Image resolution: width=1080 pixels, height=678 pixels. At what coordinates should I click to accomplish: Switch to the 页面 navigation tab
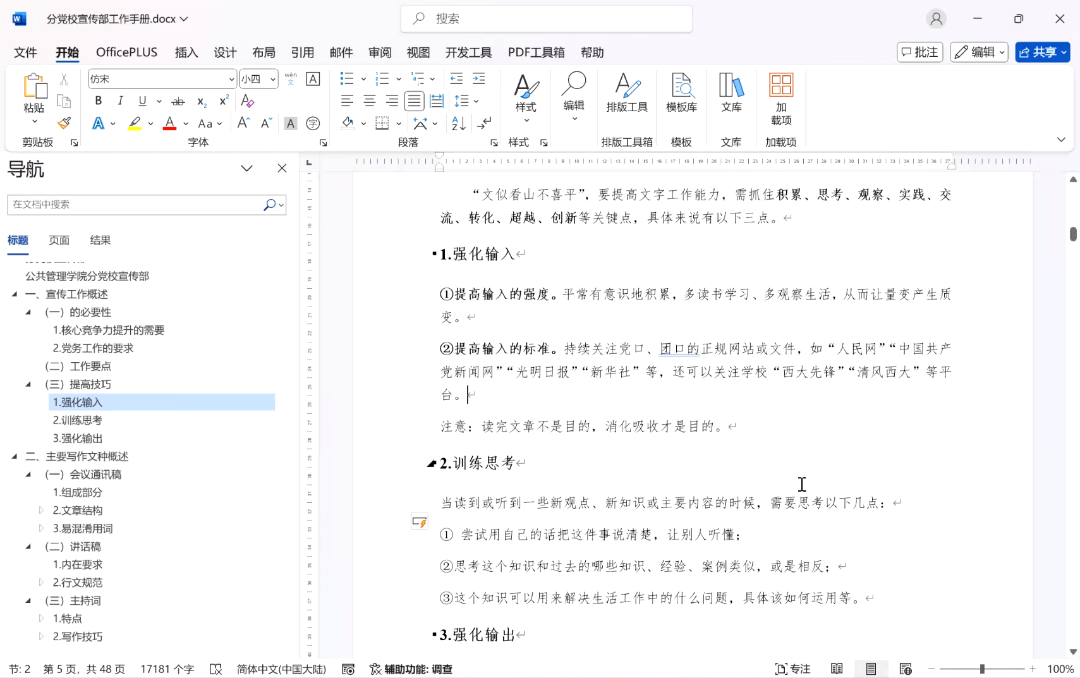pyautogui.click(x=59, y=240)
